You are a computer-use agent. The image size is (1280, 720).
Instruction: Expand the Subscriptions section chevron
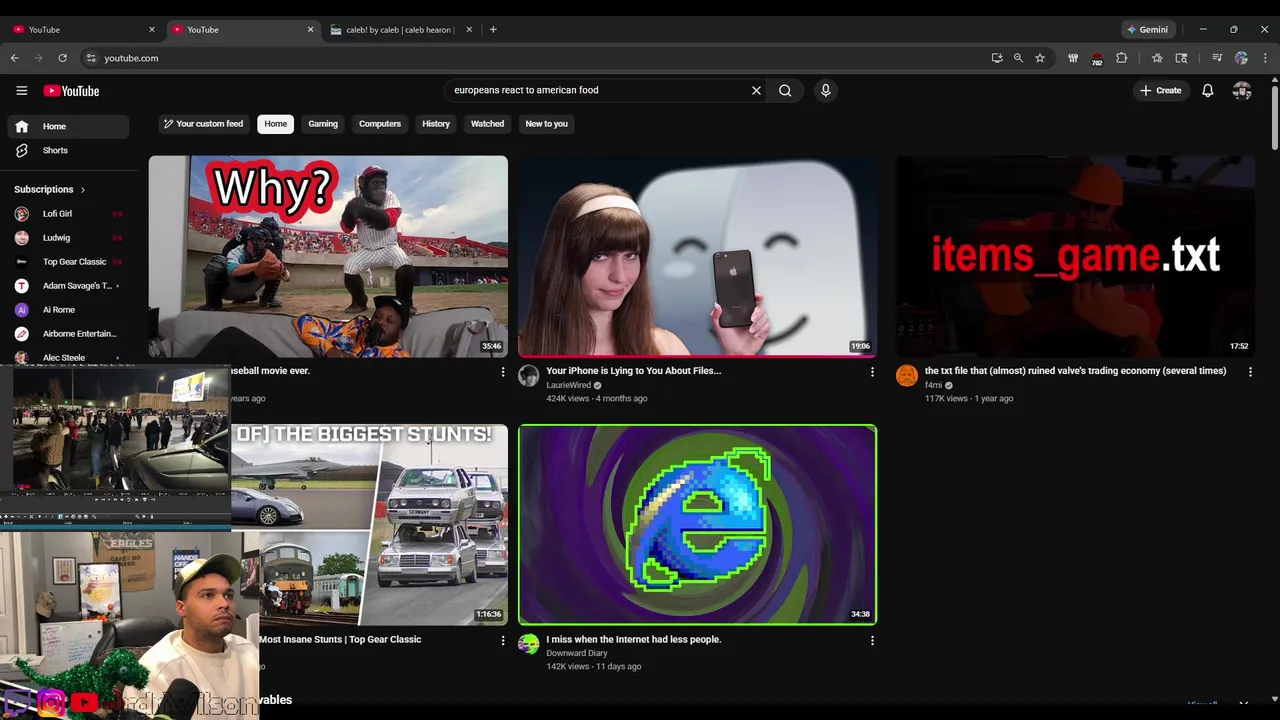click(82, 189)
